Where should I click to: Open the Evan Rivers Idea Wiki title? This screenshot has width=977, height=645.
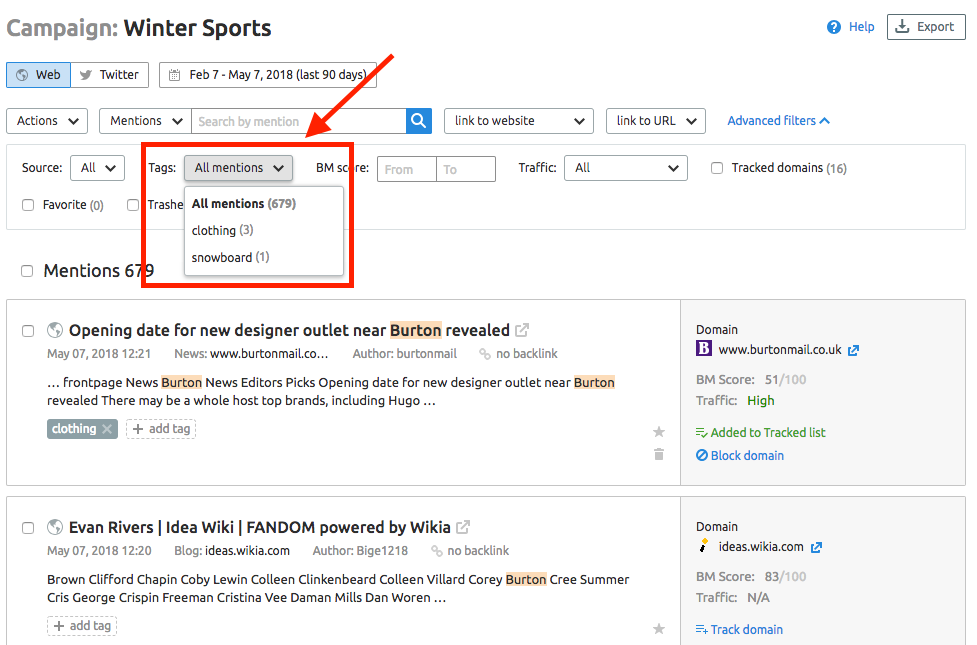click(x=260, y=528)
